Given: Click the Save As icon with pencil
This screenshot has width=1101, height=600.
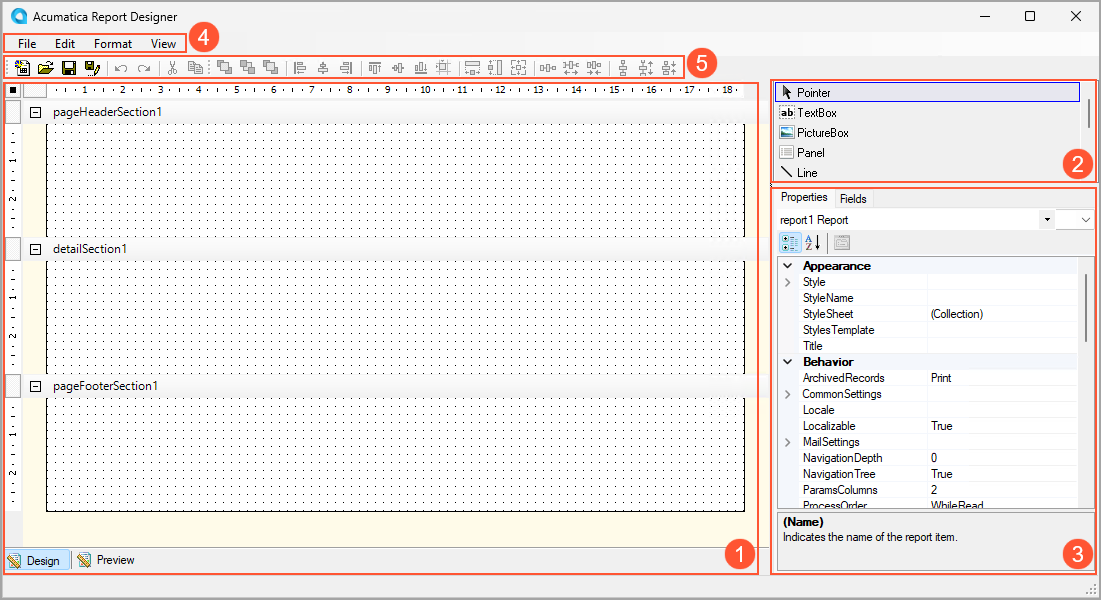Looking at the screenshot, I should [x=92, y=67].
